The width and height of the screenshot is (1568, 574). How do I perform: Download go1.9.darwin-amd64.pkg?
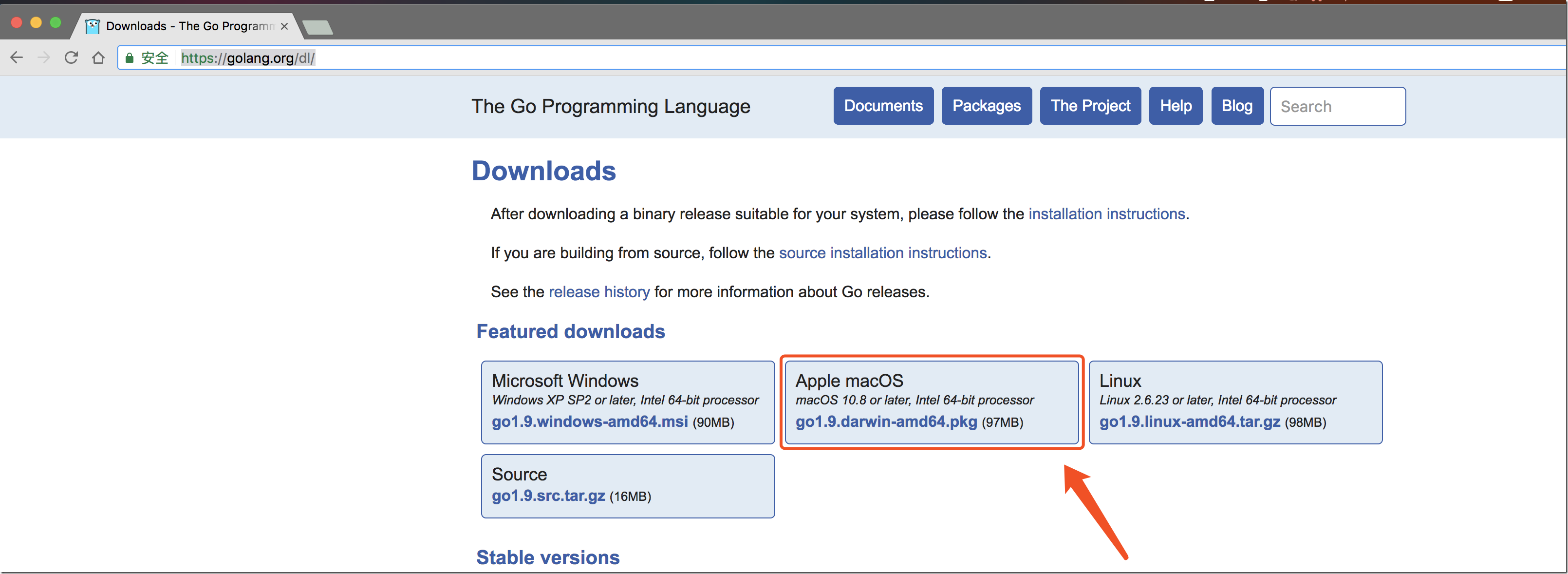pyautogui.click(x=886, y=421)
